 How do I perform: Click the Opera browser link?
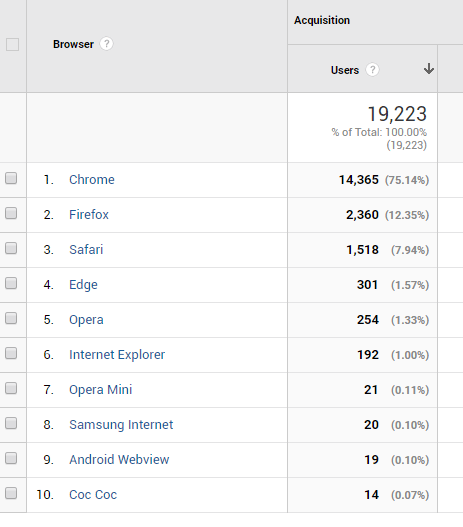click(86, 320)
